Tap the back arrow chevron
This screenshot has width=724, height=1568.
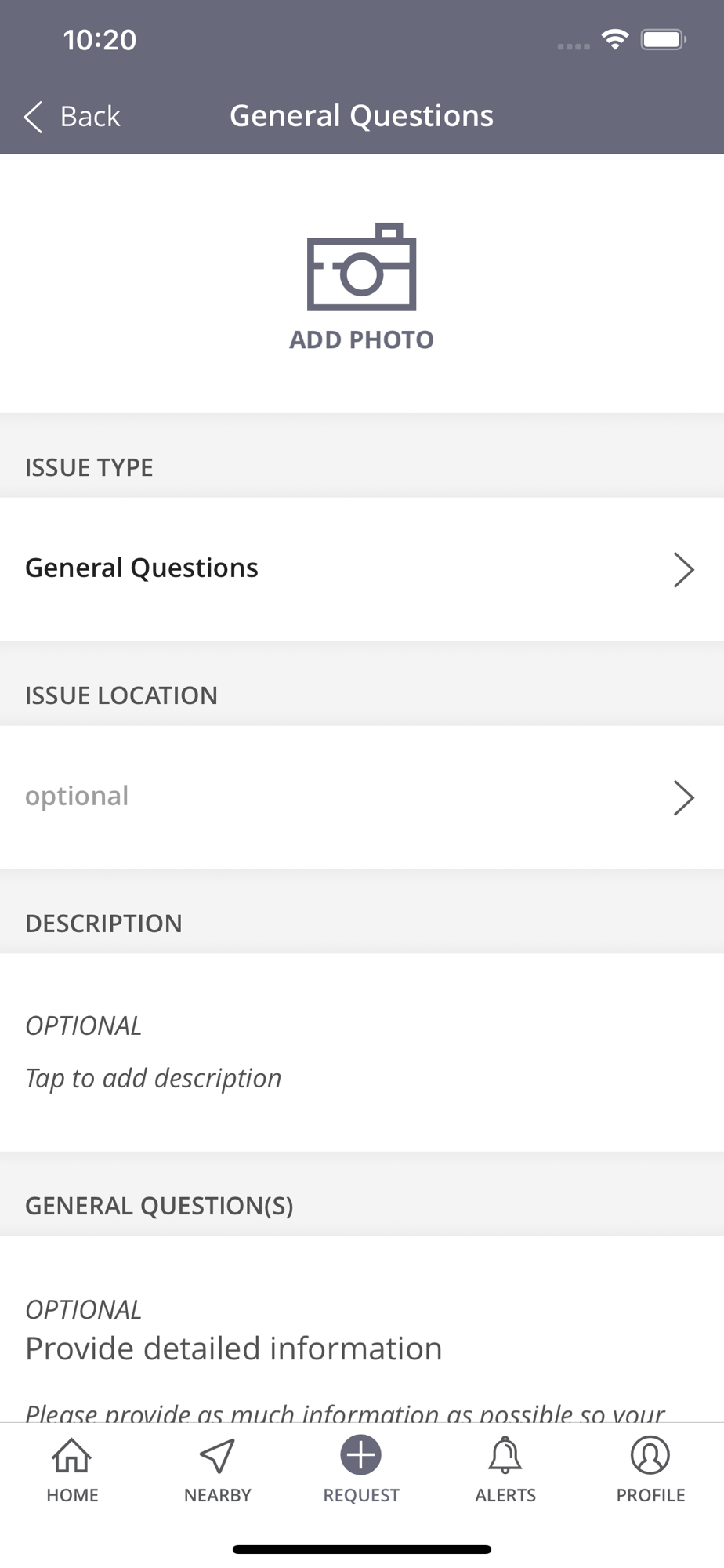33,117
